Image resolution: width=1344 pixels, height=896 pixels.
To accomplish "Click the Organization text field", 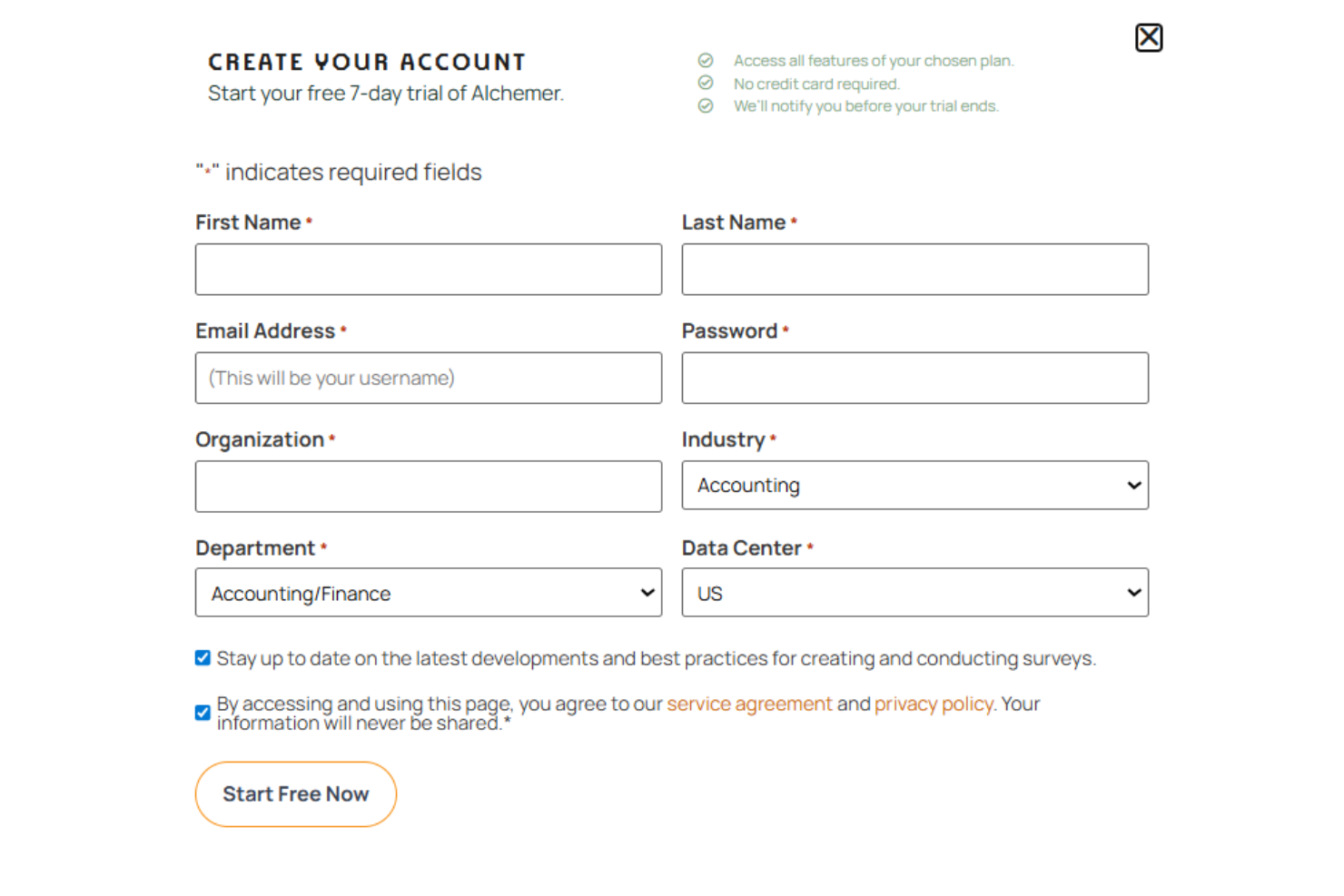I will coord(429,487).
